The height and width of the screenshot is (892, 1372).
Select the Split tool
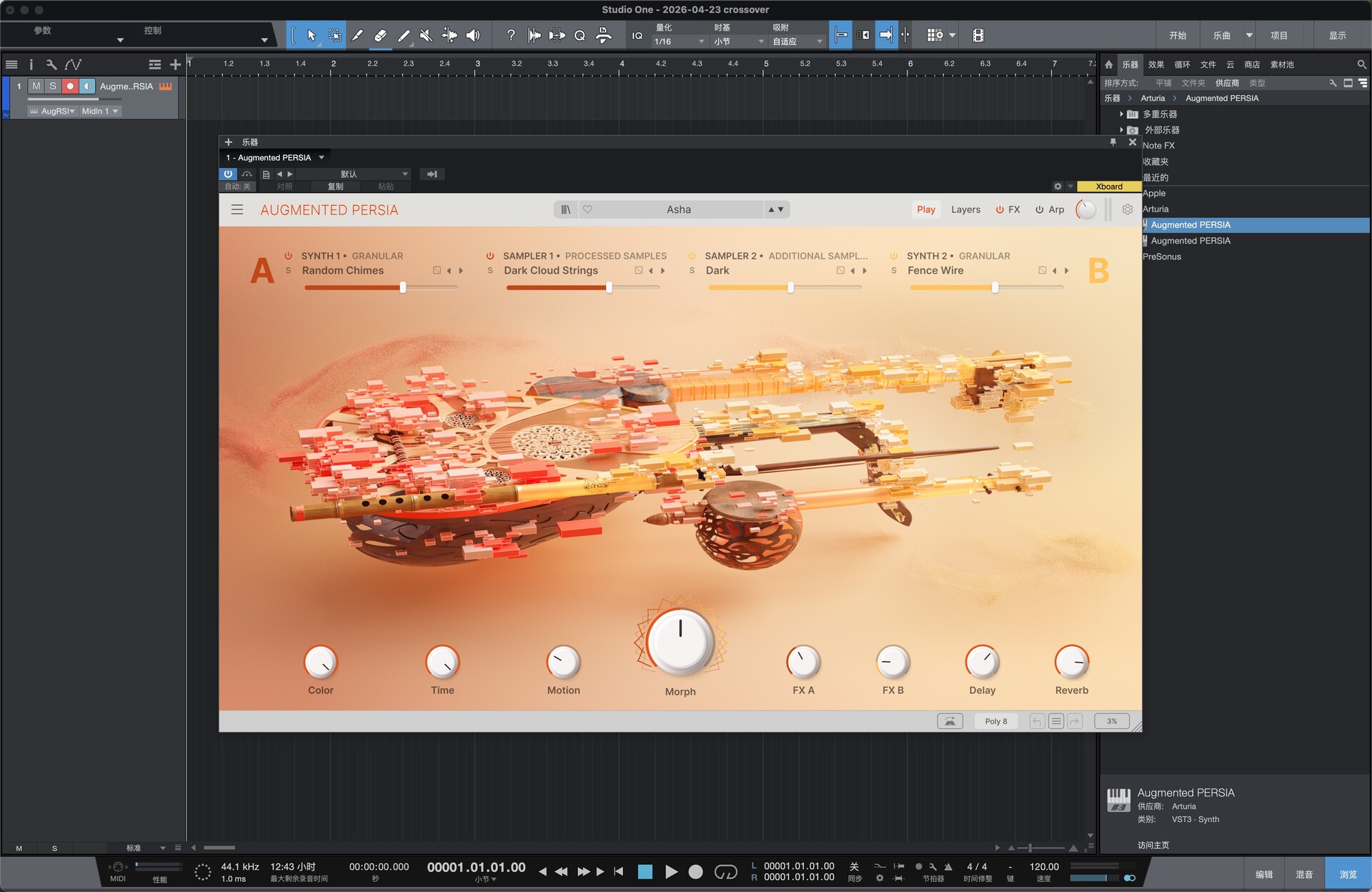click(x=357, y=35)
